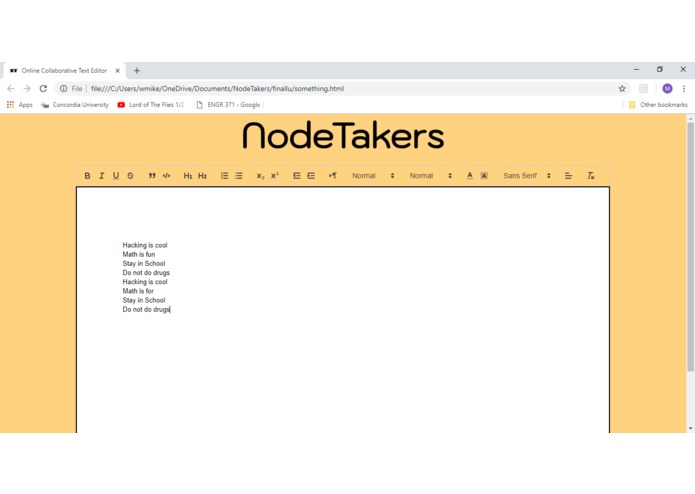The height and width of the screenshot is (494, 695).
Task: Click scrollbar down arrow
Action: pyautogui.click(x=690, y=428)
